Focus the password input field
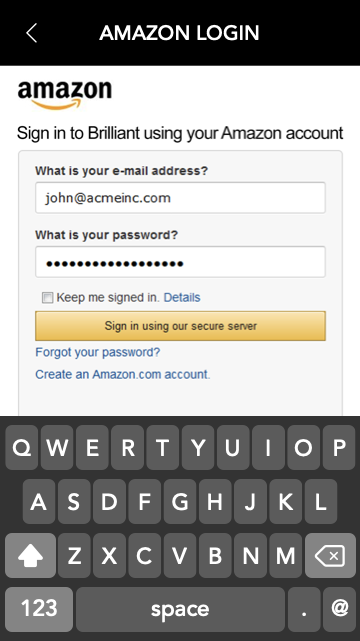Viewport: 360px width, 641px height. pos(180,262)
